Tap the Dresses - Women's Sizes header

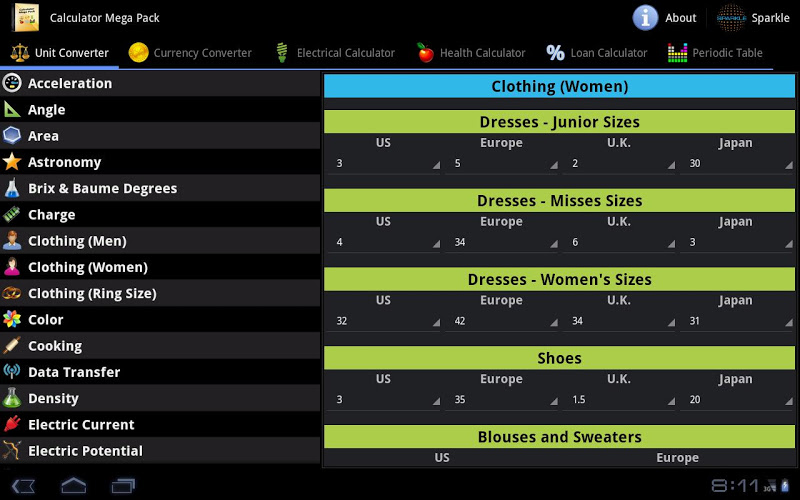[559, 279]
